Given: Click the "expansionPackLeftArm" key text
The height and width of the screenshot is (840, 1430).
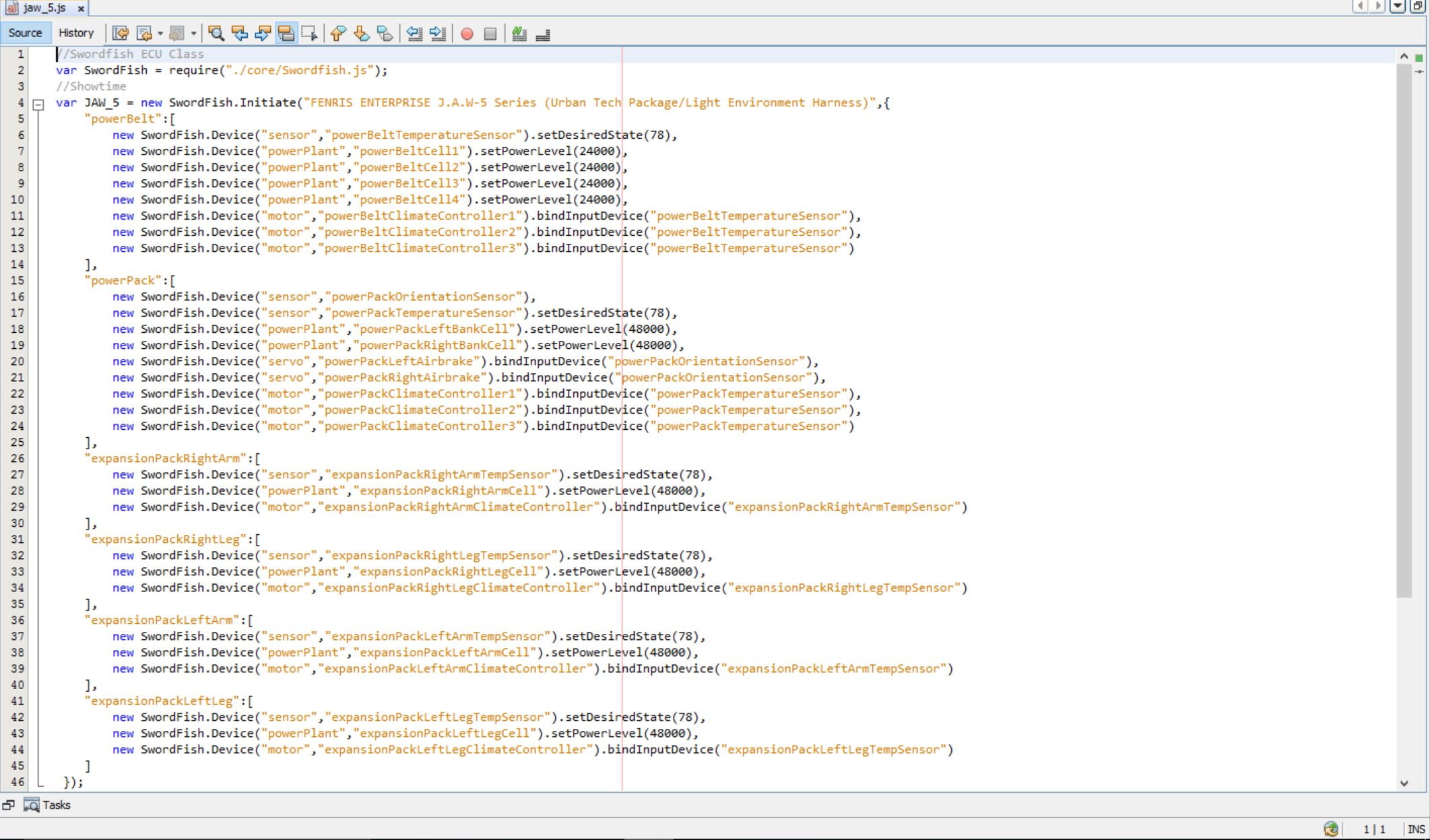Looking at the screenshot, I should click(162, 620).
